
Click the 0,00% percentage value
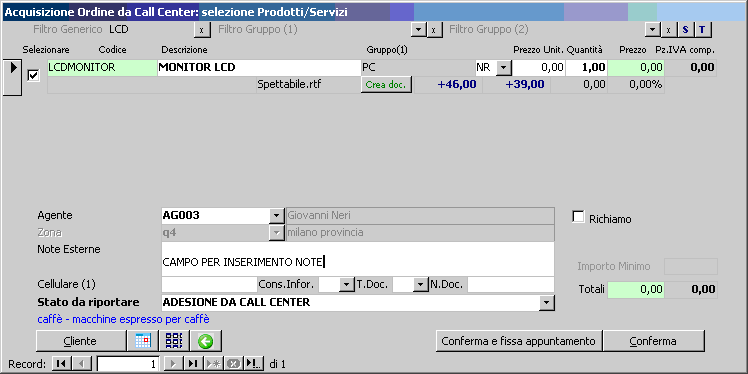pos(636,85)
